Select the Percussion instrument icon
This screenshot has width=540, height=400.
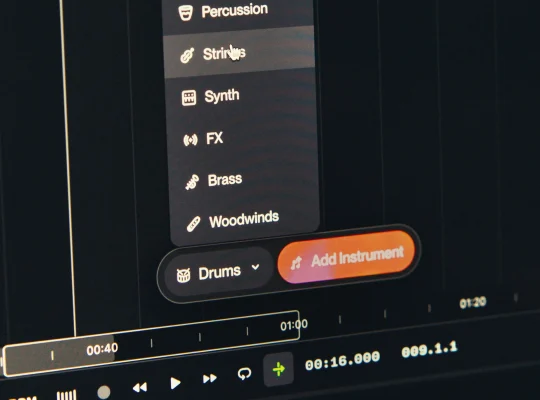pos(186,13)
